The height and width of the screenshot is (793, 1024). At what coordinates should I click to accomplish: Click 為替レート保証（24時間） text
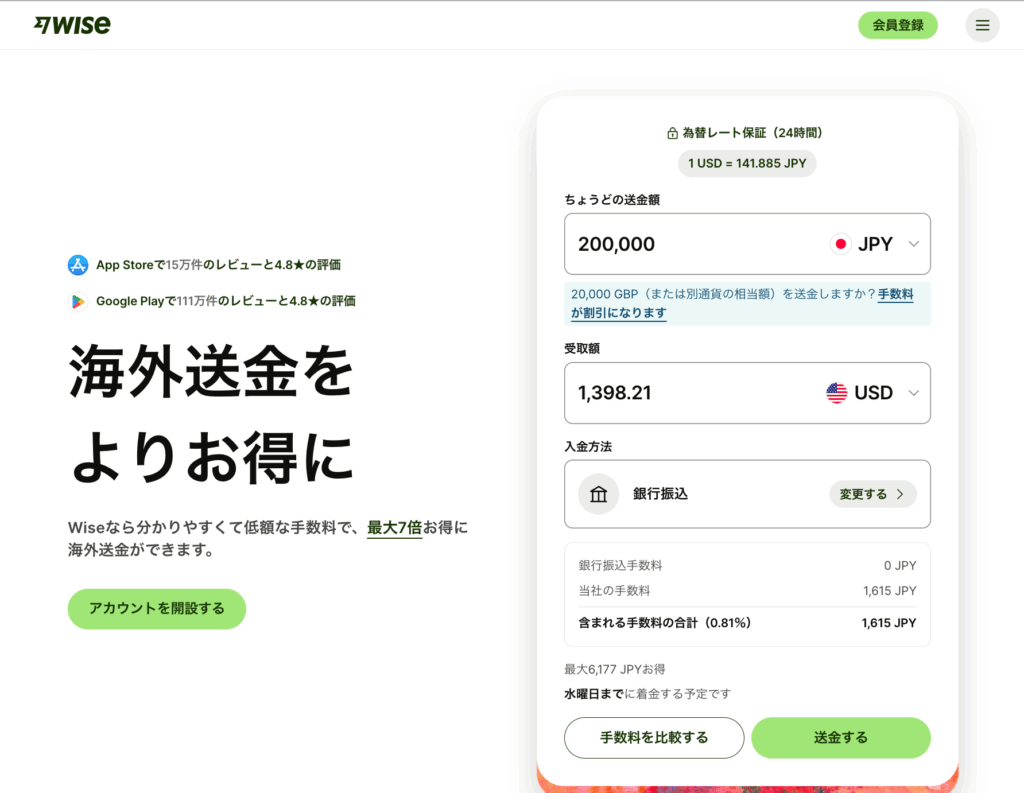[x=752, y=133]
